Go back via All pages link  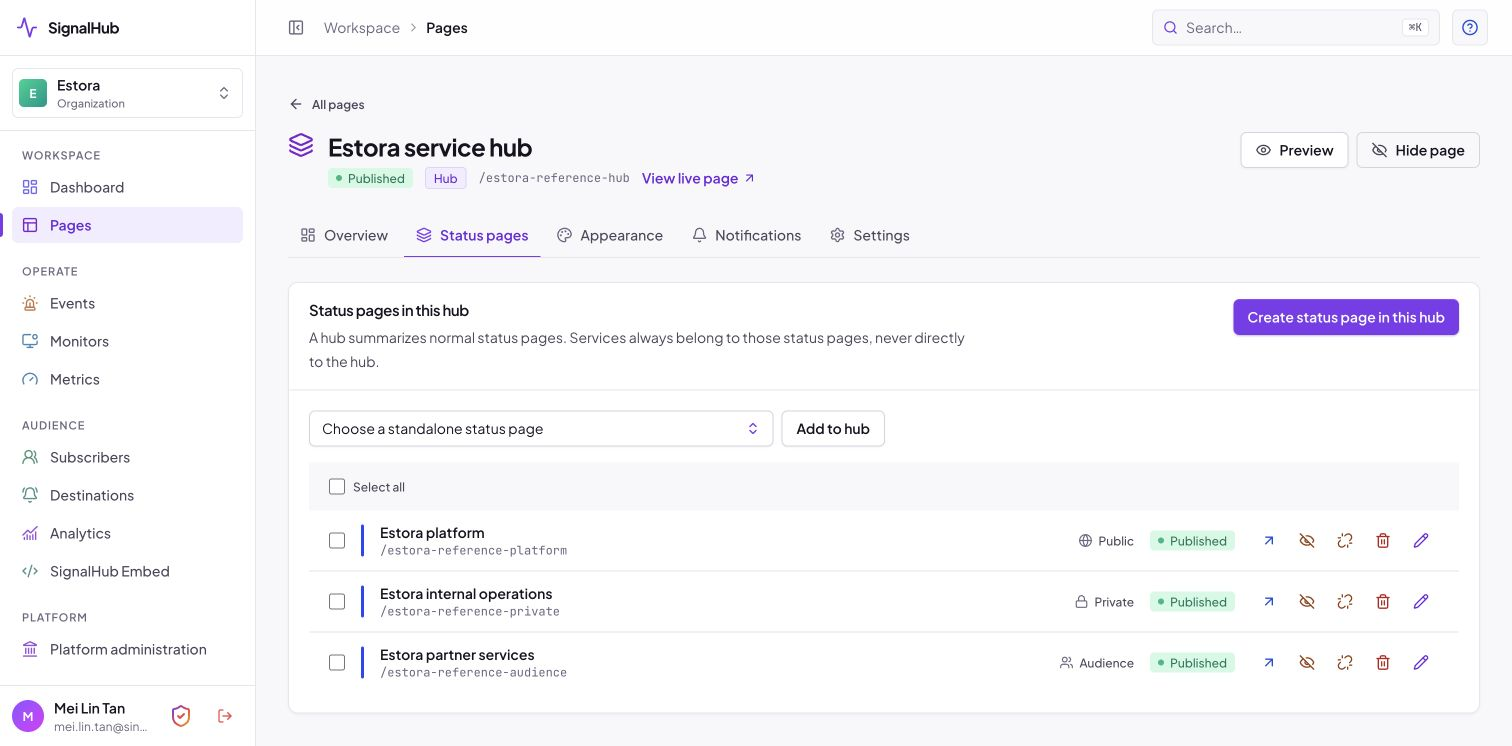point(327,104)
